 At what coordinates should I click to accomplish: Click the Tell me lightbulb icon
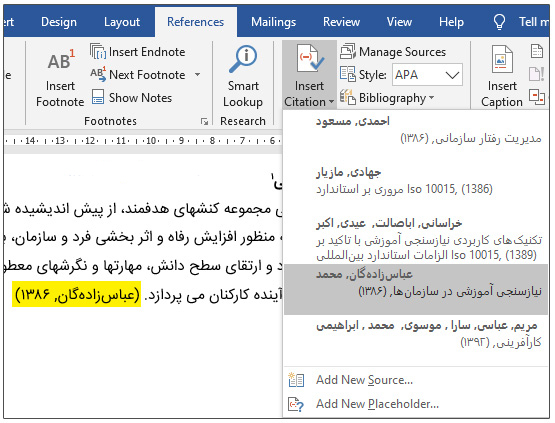[x=499, y=22]
